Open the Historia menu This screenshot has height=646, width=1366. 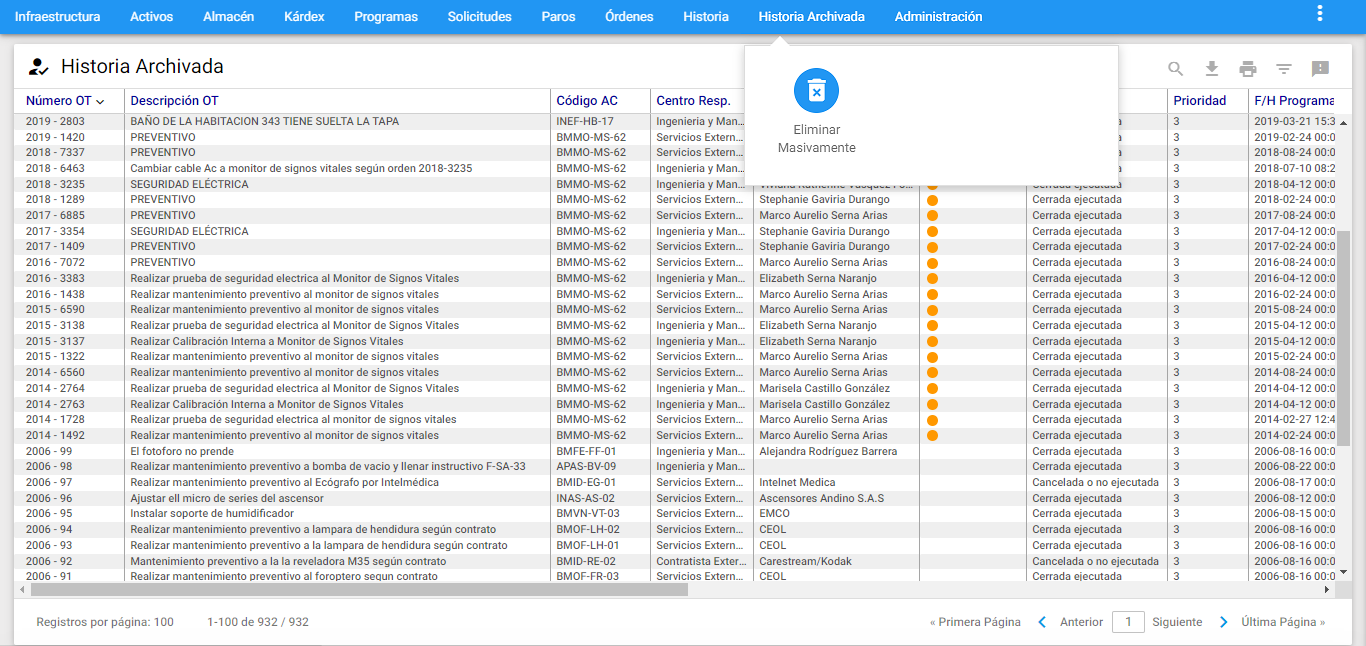click(x=706, y=17)
